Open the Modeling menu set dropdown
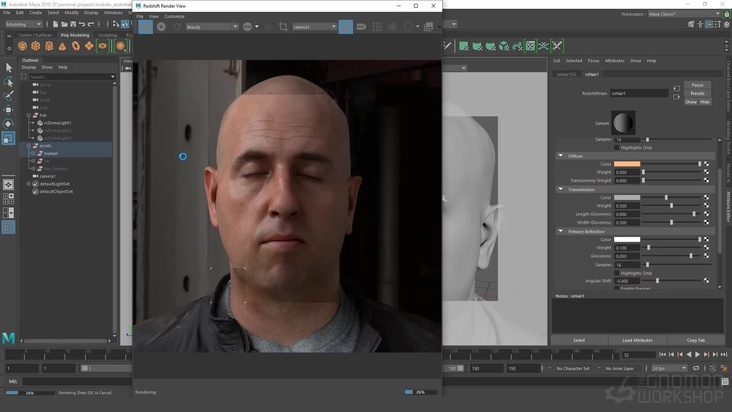732x412 pixels. [23, 24]
